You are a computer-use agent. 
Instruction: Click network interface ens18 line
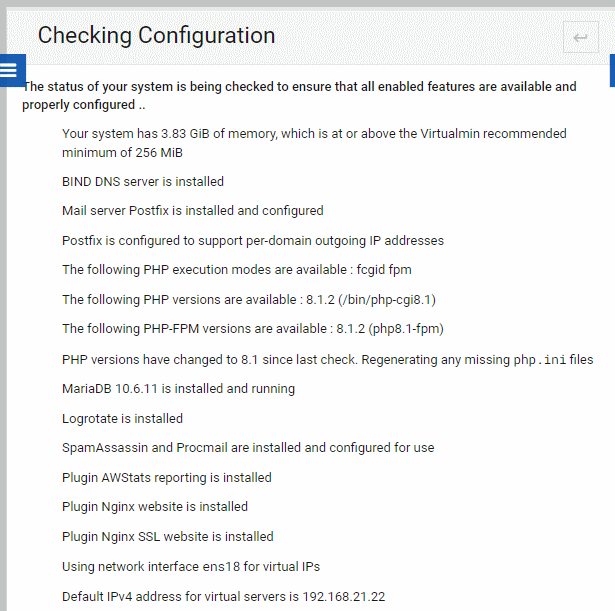[x=191, y=567]
